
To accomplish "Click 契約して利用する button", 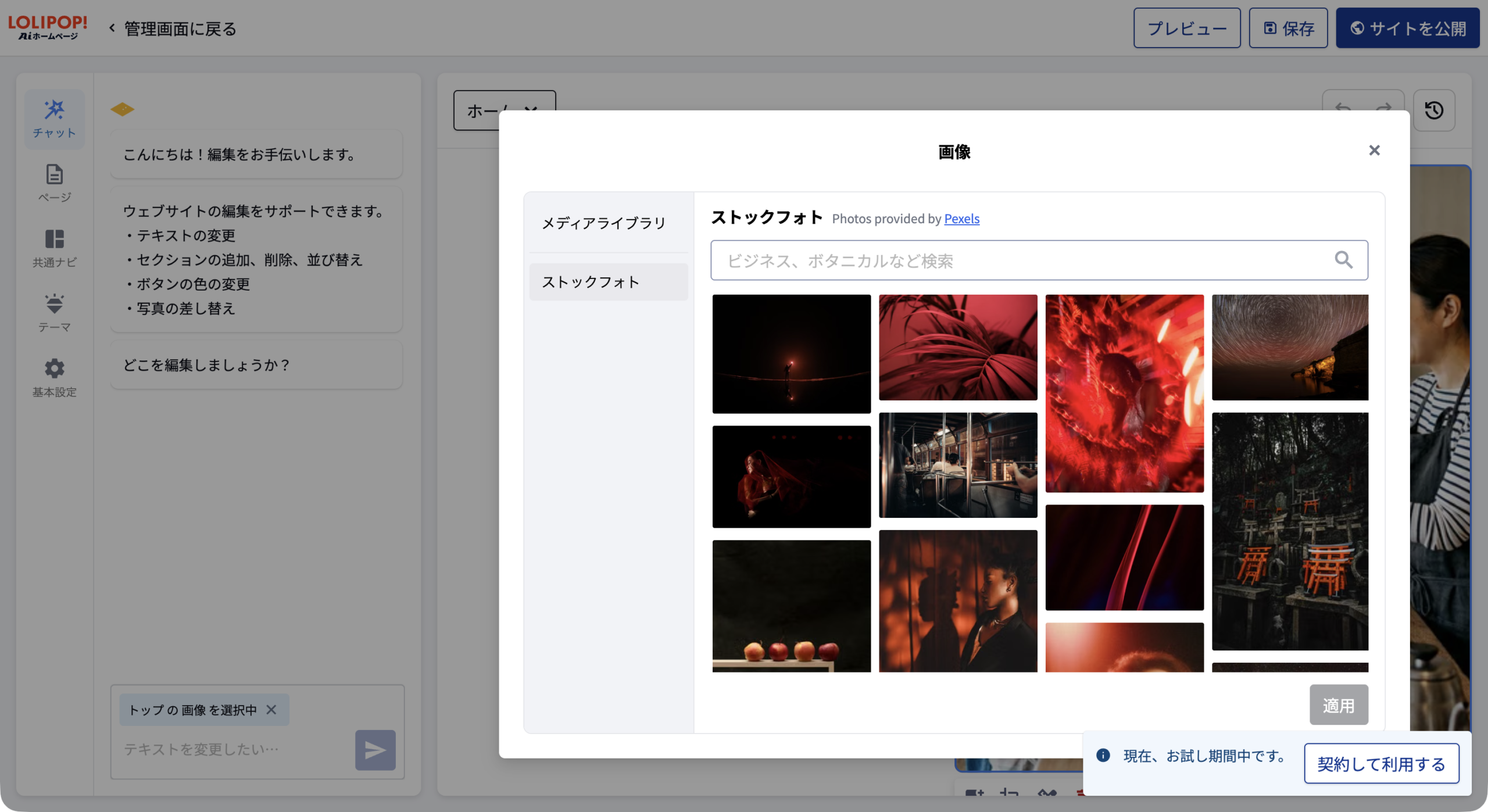I will 1381,764.
